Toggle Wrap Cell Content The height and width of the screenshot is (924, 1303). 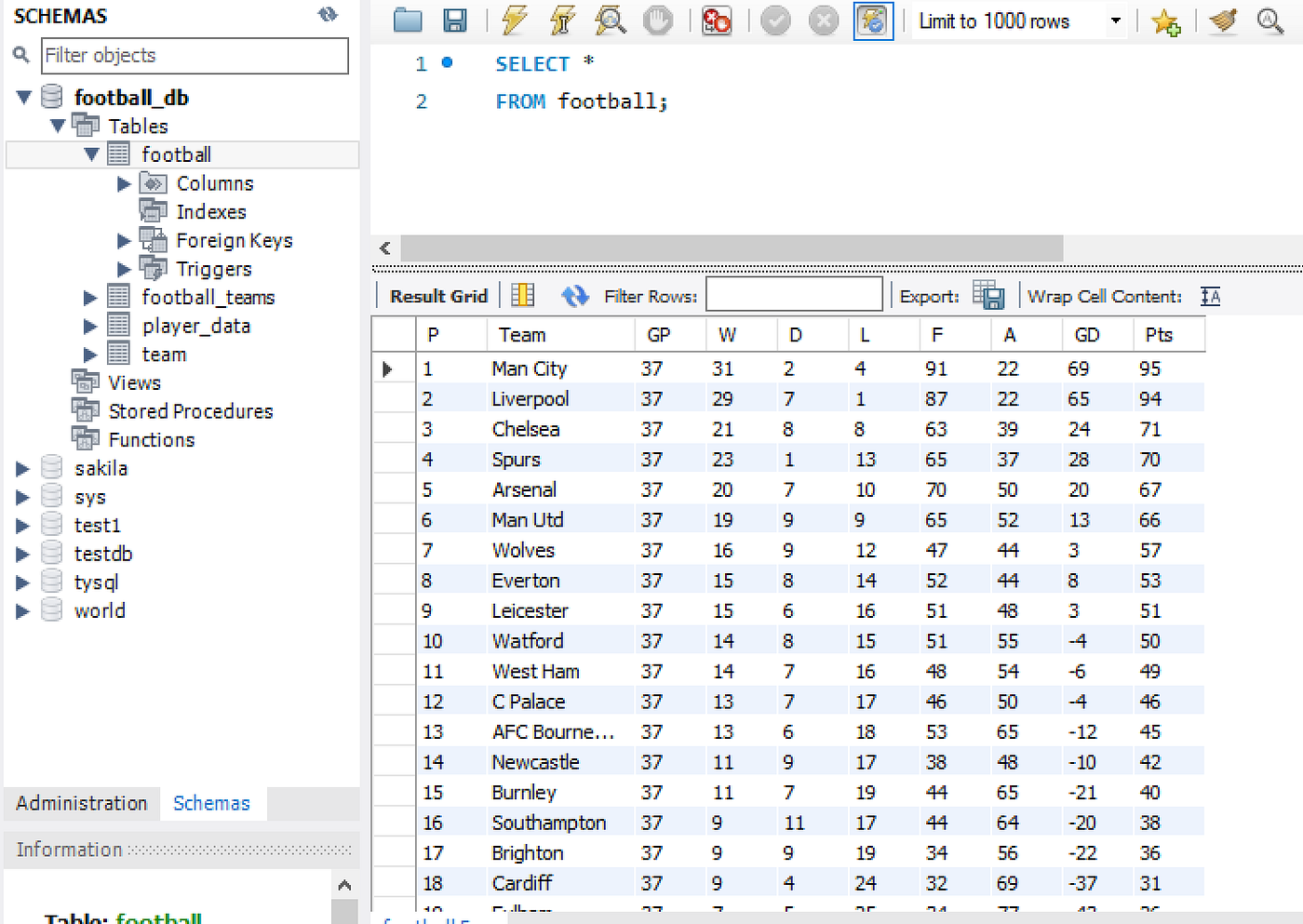pos(1210,296)
